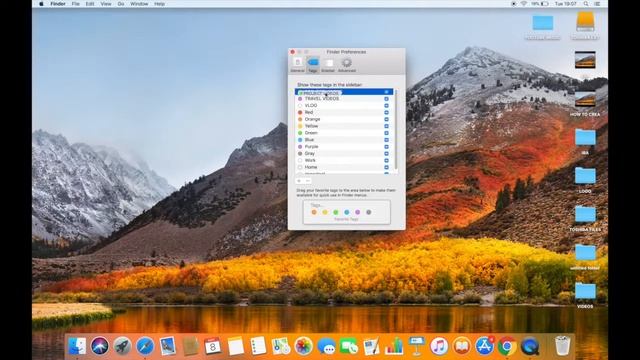Image resolution: width=640 pixels, height=360 pixels.
Task: Toggle the VLOG tag sidebar checkbox
Action: point(386,106)
